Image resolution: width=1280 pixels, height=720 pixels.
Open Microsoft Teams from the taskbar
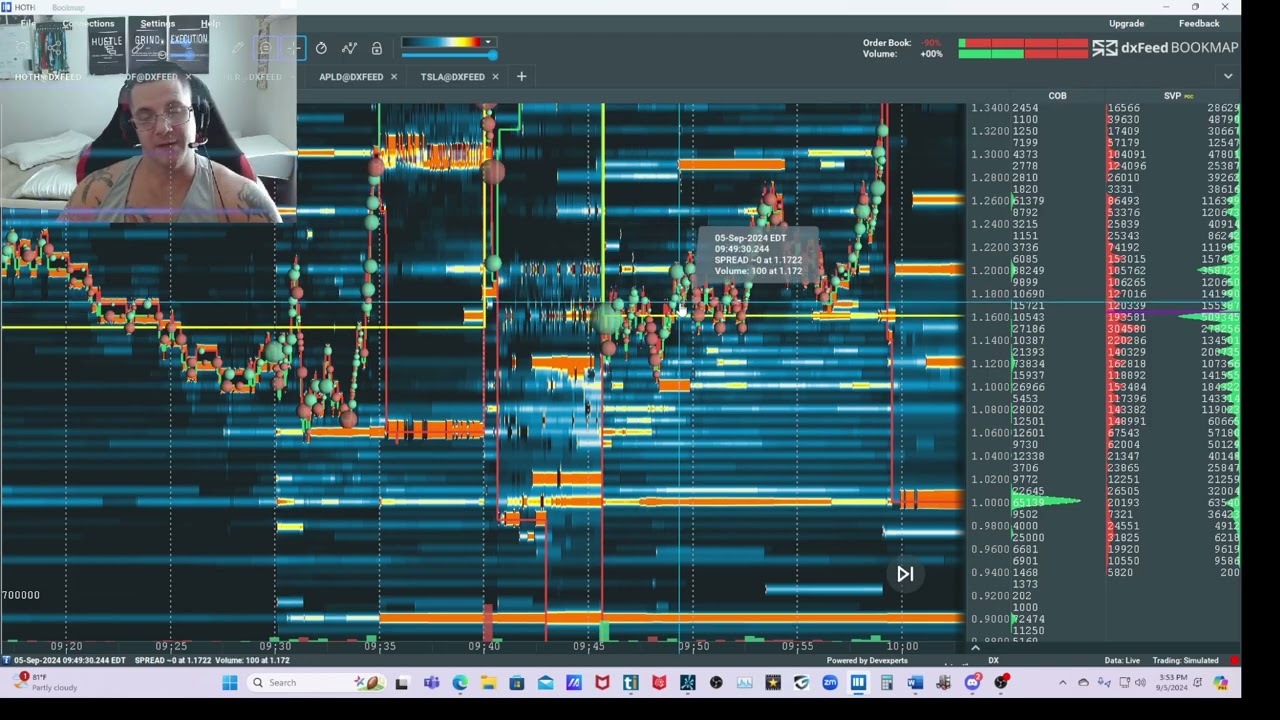431,683
